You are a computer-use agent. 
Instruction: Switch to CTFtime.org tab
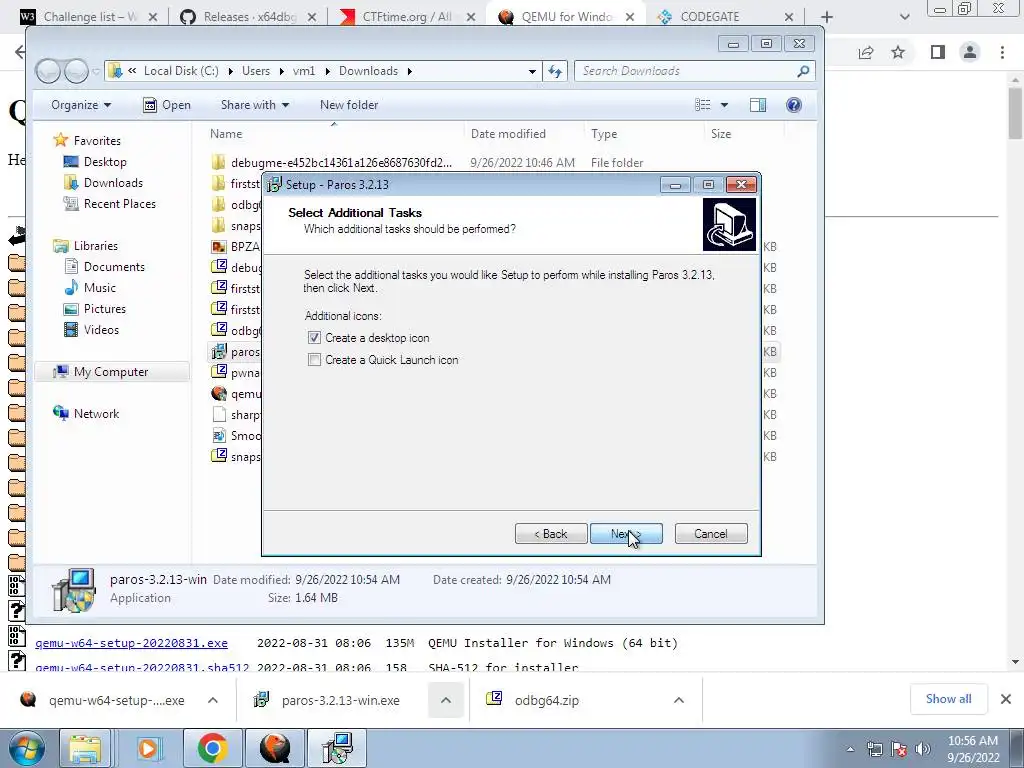[408, 16]
